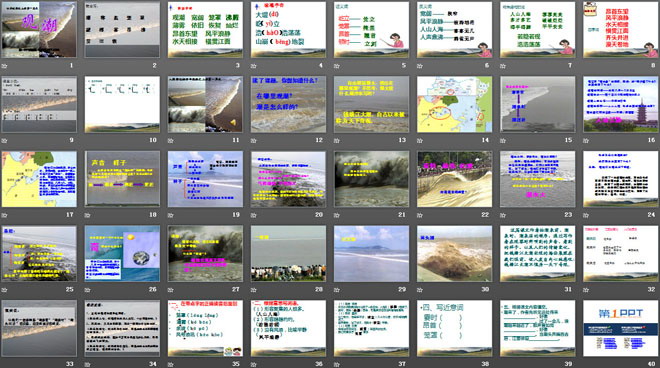Select slide 14 thumbnail showing the map
The width and height of the screenshot is (660, 368).
point(455,104)
